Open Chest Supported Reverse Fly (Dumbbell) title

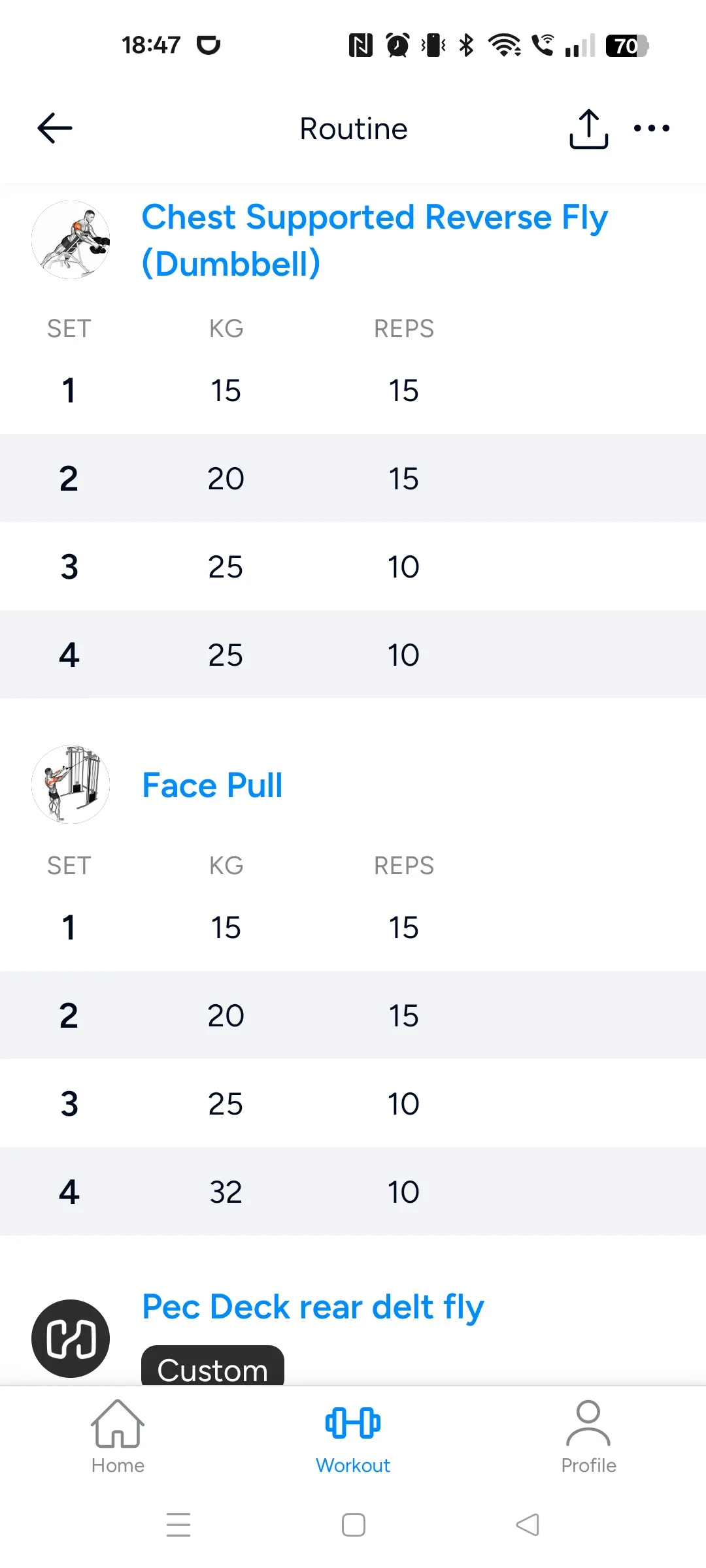point(375,240)
